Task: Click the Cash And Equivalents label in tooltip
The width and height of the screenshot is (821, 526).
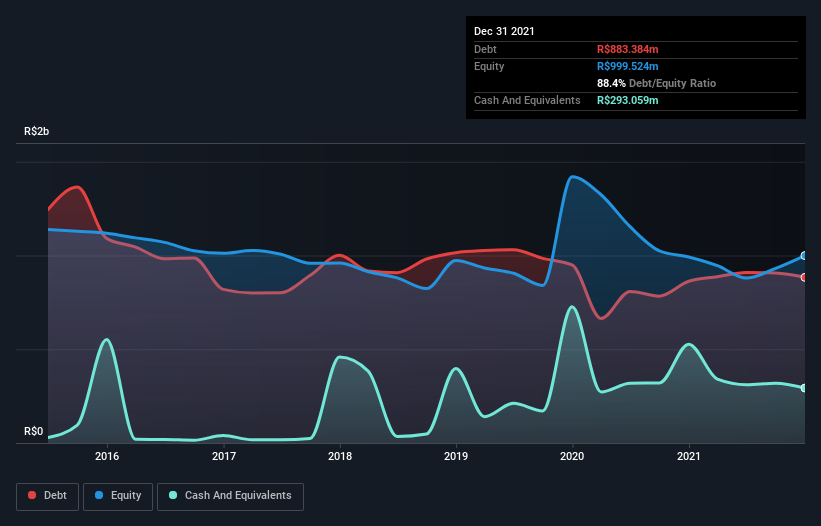Action: pos(527,100)
